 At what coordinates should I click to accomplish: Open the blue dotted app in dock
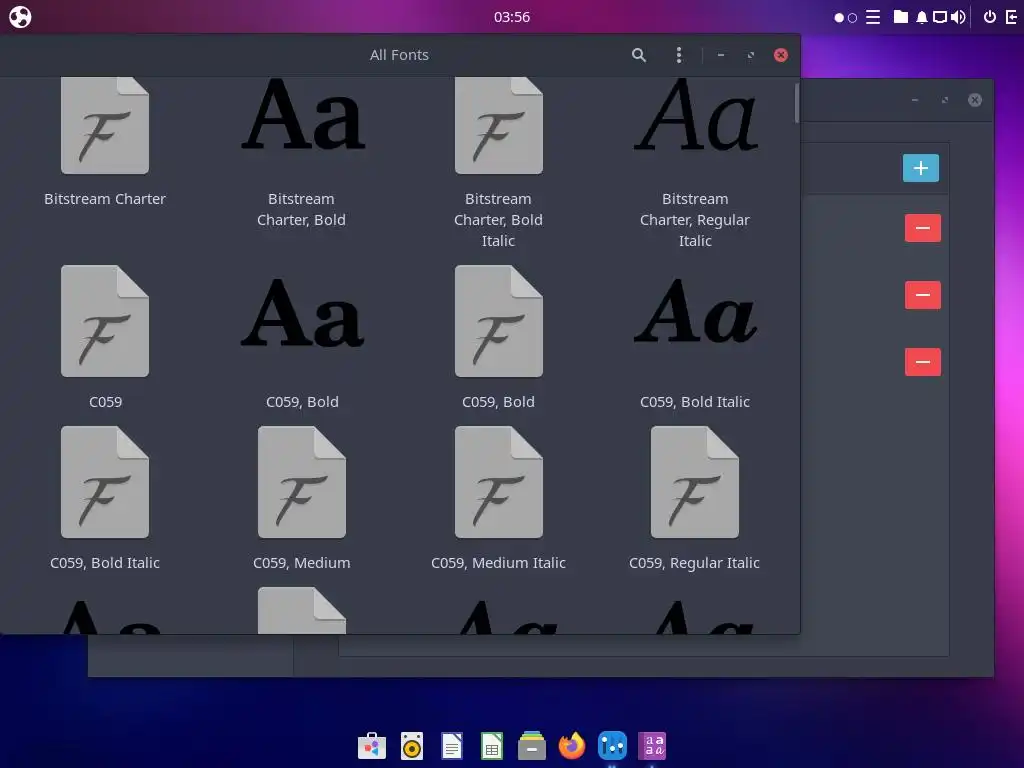tap(613, 745)
